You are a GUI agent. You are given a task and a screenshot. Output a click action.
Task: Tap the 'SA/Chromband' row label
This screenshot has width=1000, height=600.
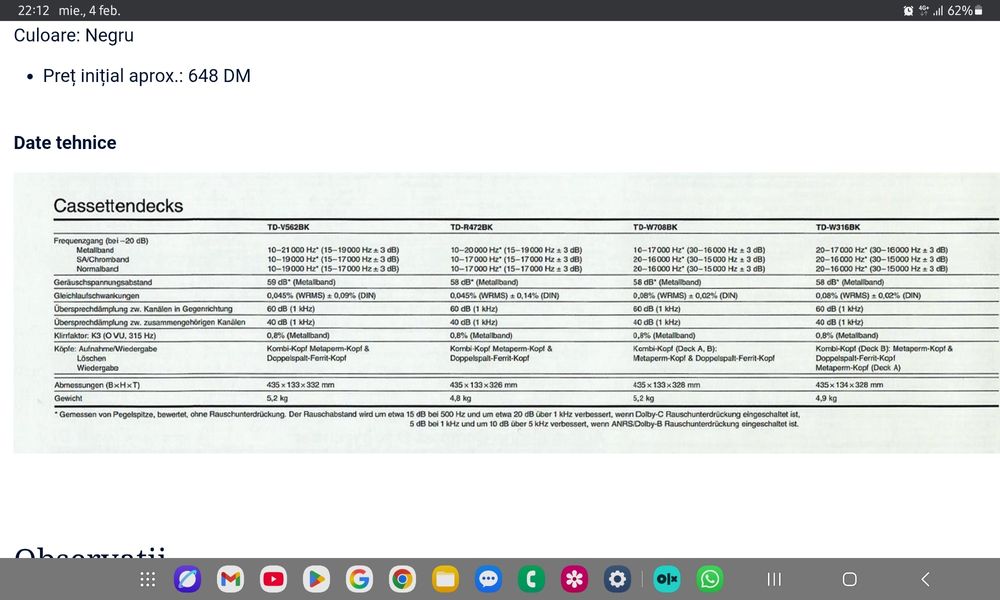click(x=103, y=260)
